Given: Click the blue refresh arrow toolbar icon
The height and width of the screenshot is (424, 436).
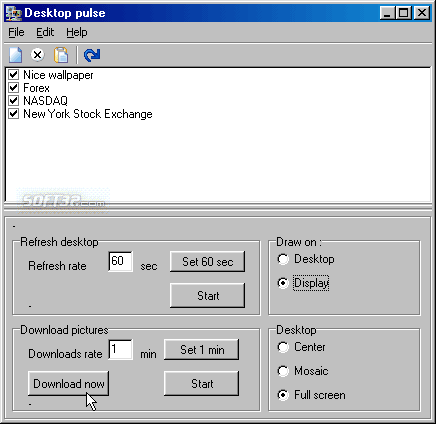Looking at the screenshot, I should point(92,55).
